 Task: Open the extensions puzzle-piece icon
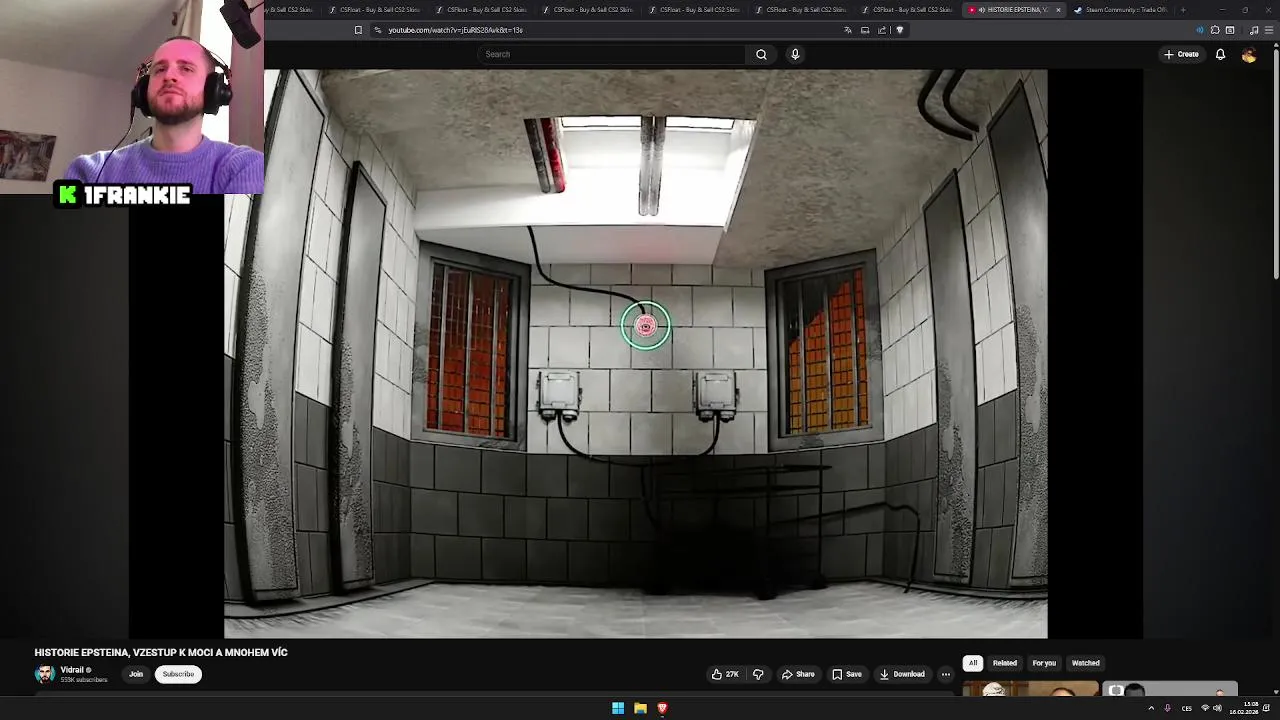click(x=1215, y=30)
